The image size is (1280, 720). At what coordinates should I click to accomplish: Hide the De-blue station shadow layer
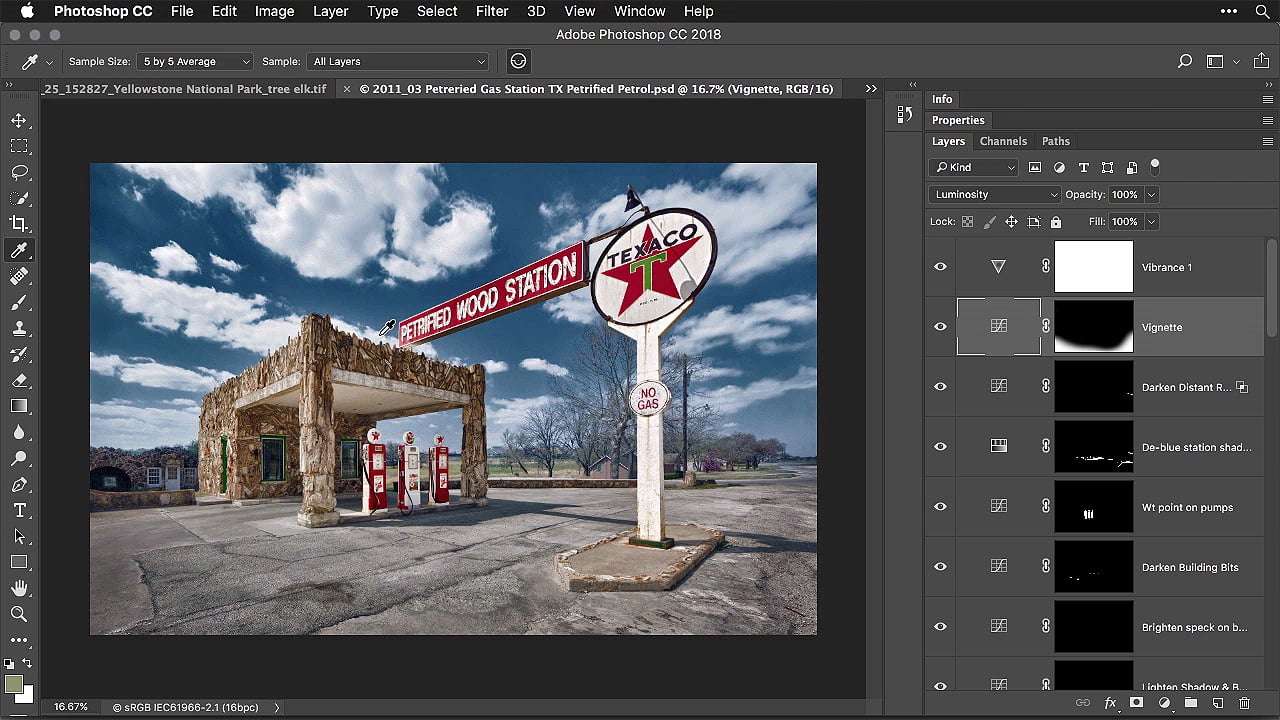940,447
